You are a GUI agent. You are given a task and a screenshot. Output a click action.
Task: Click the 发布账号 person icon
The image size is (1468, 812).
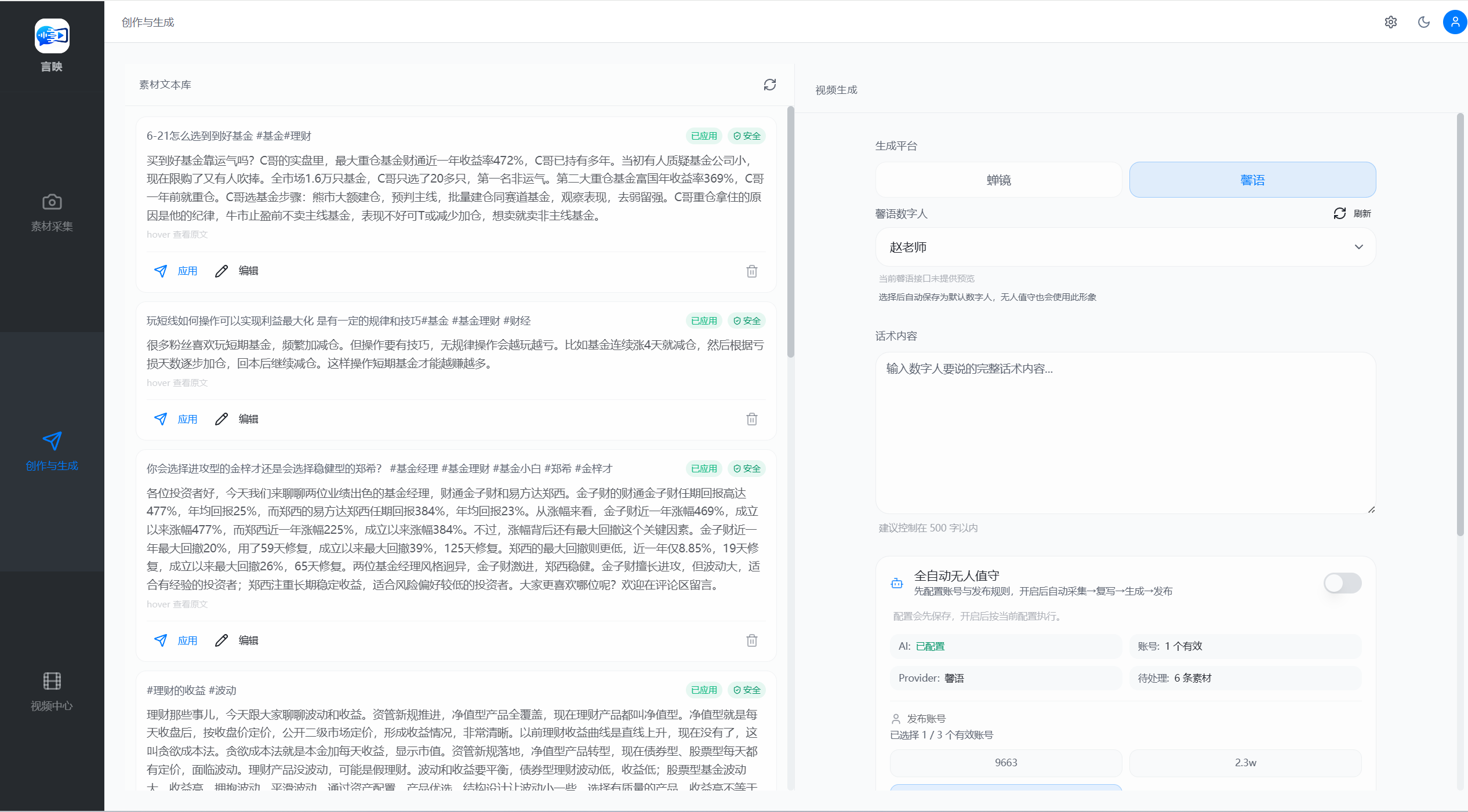point(896,719)
